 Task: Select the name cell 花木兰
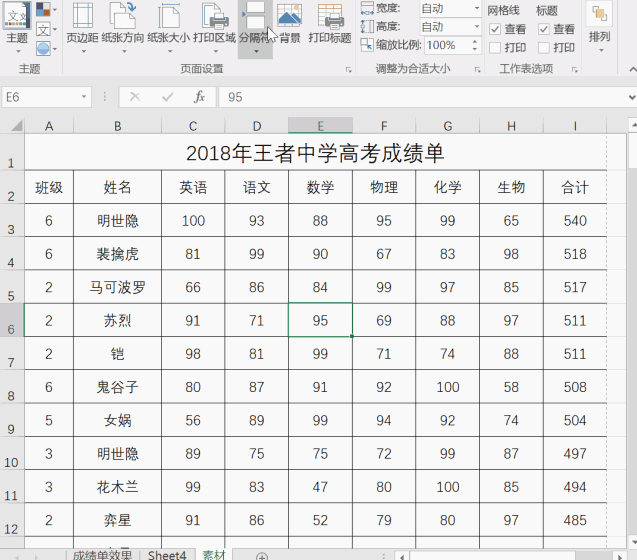click(117, 486)
